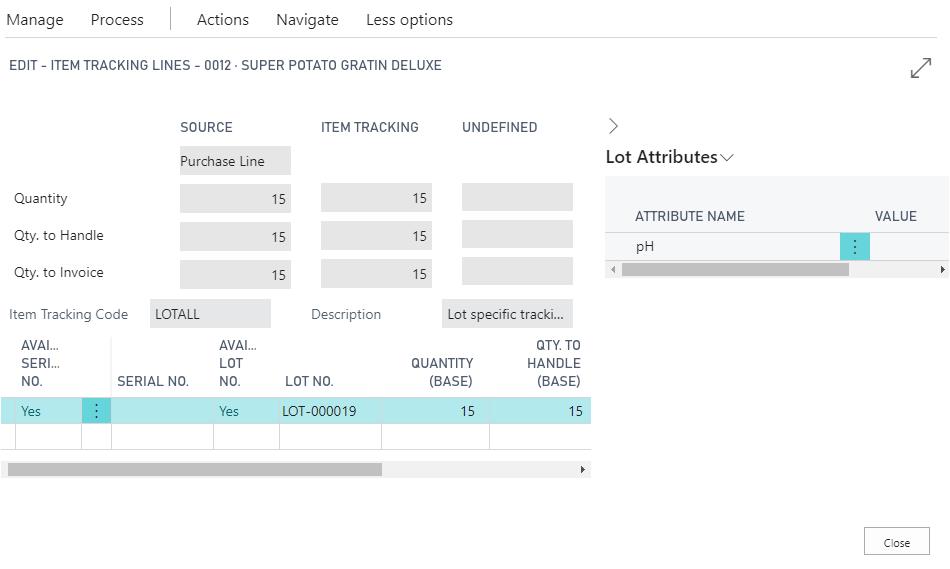The width and height of the screenshot is (950, 569).
Task: Click the Quantity (Base) cell showing 15
Action: click(435, 411)
